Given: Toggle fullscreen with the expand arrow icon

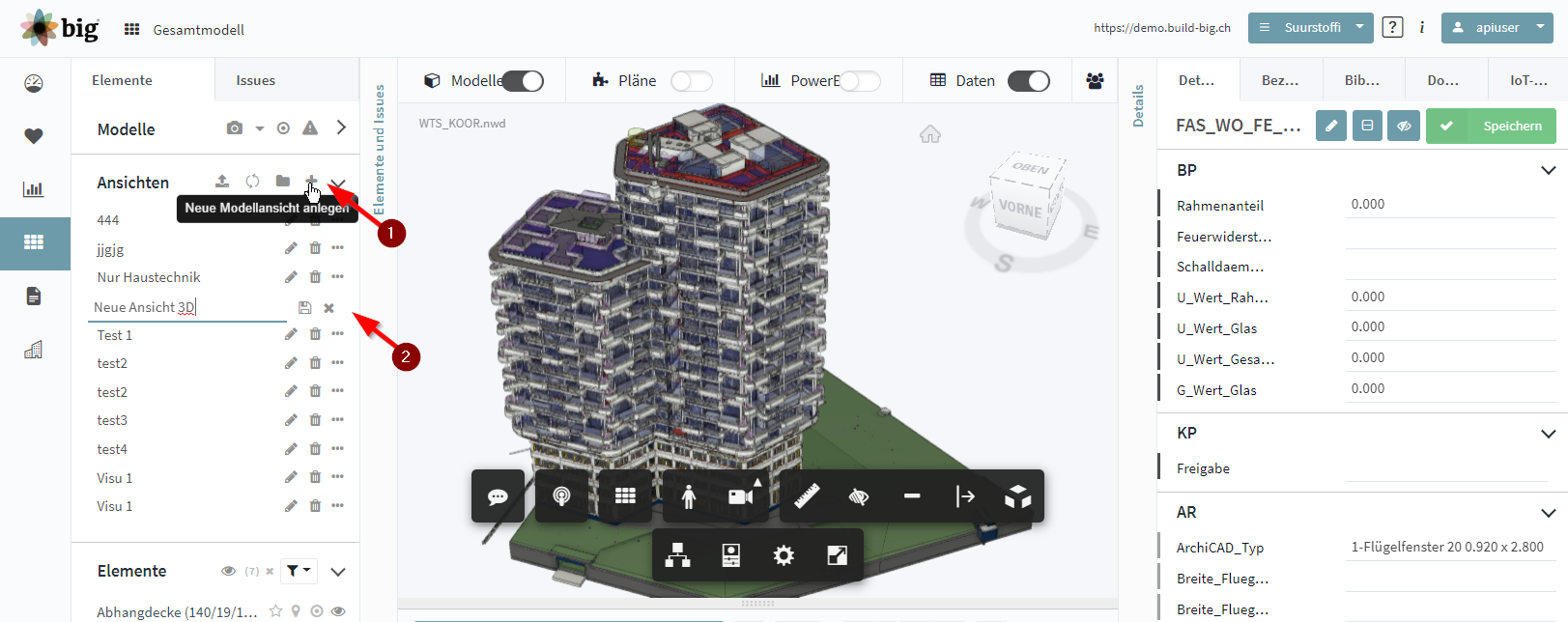Looking at the screenshot, I should pos(838,555).
